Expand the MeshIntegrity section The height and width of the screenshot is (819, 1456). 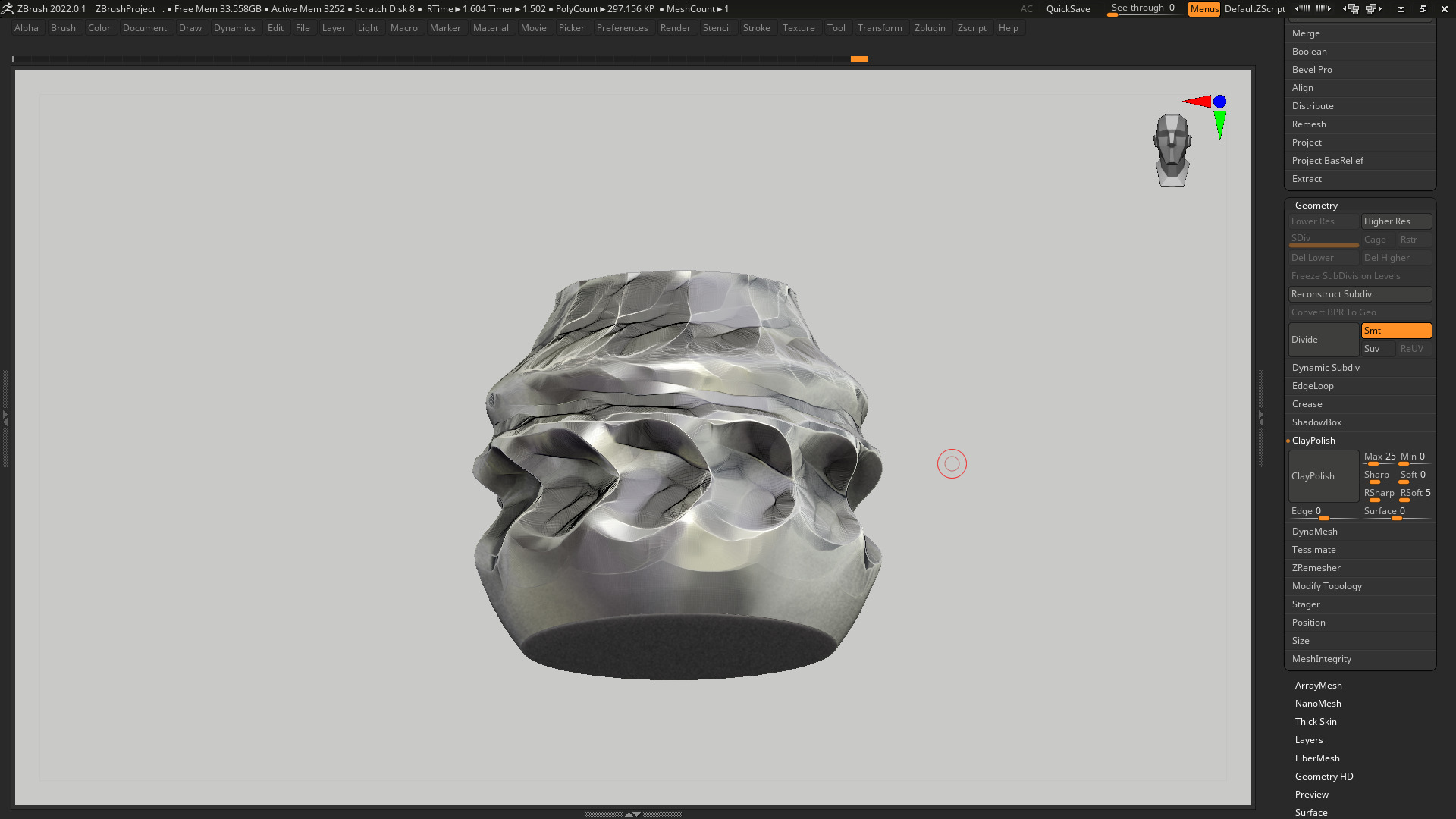(x=1321, y=659)
